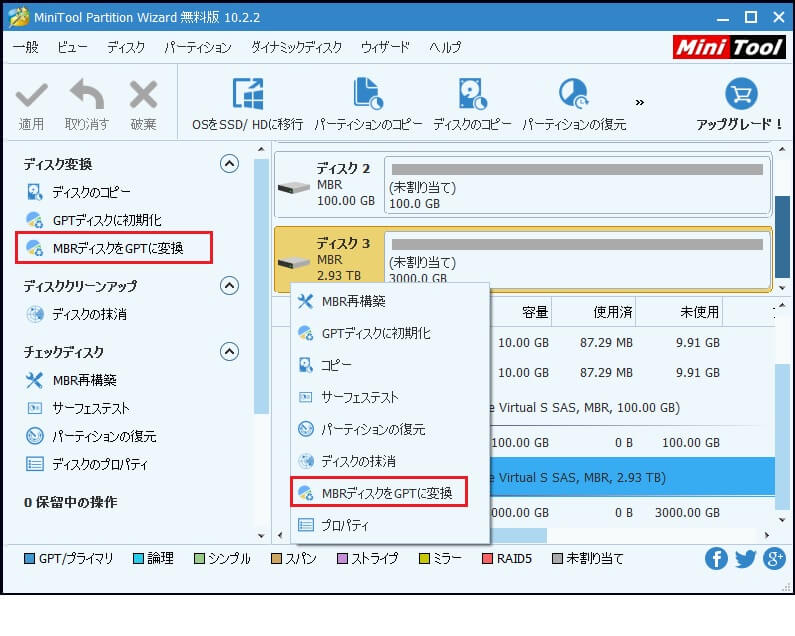This screenshot has width=795, height=636.
Task: Open パーティションの復元 toolbar tool
Action: (x=574, y=104)
